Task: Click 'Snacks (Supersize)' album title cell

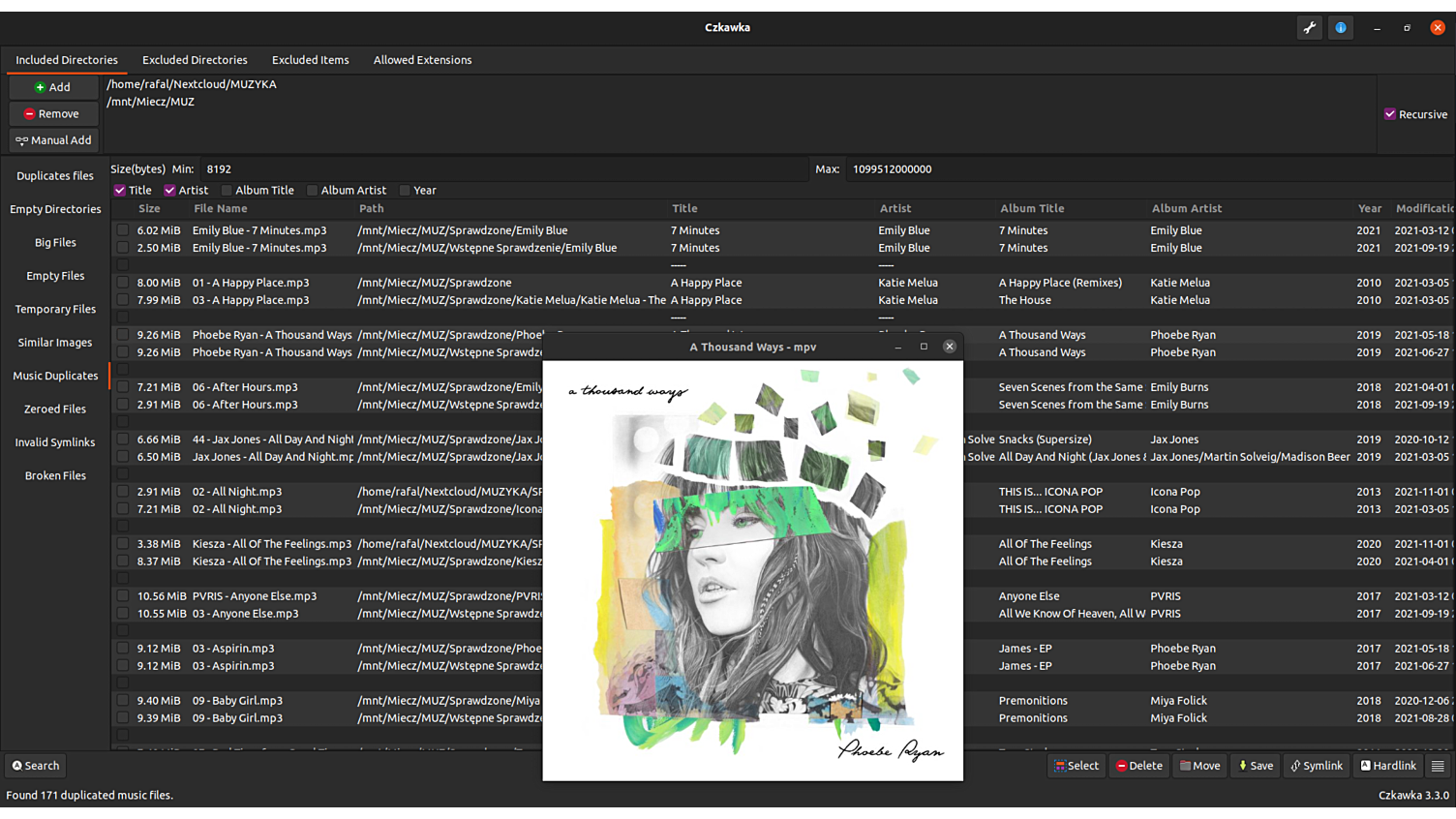Action: (x=1046, y=440)
